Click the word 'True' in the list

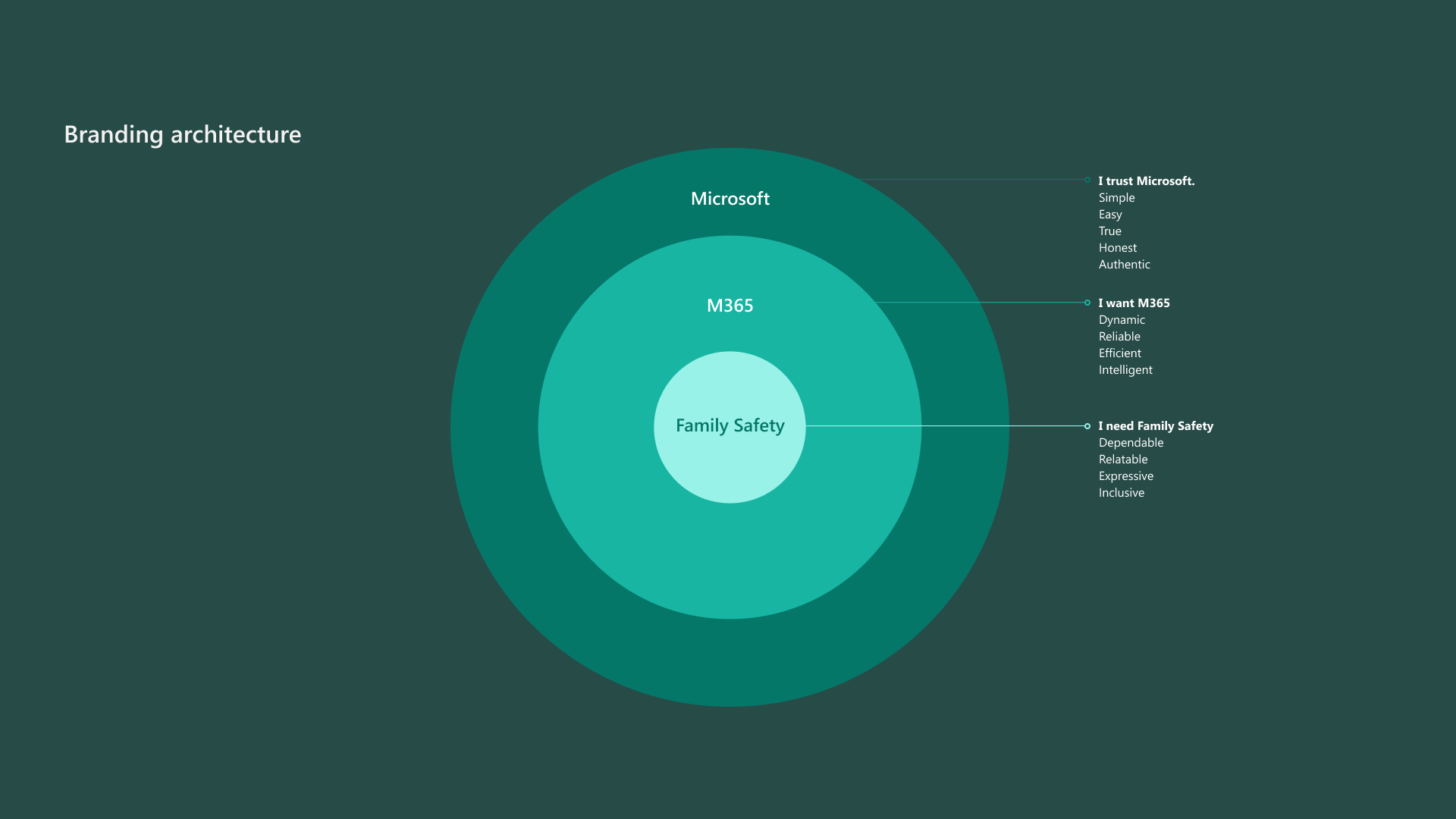1110,231
